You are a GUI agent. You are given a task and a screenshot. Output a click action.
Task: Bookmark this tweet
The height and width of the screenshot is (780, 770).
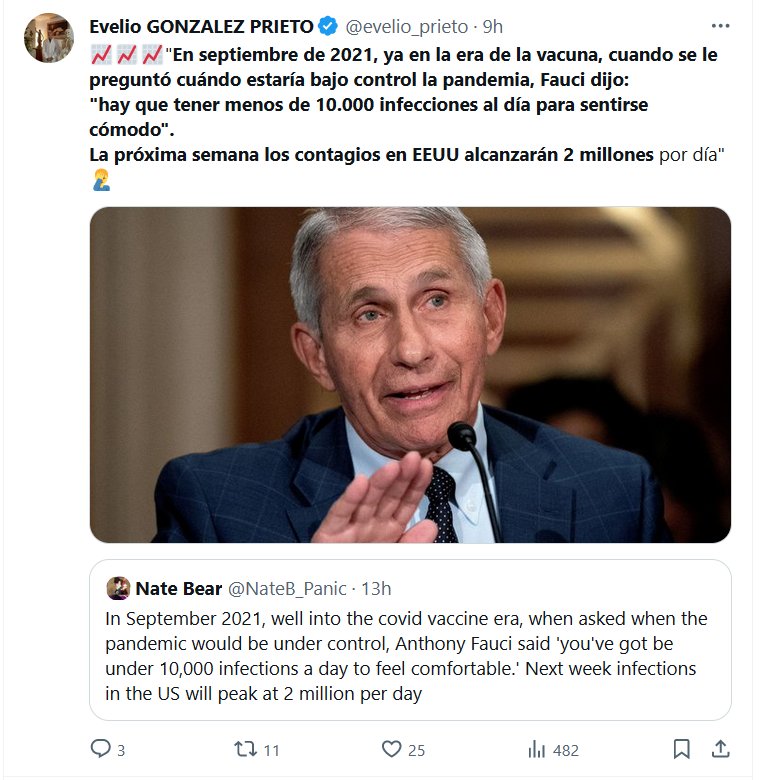(681, 749)
